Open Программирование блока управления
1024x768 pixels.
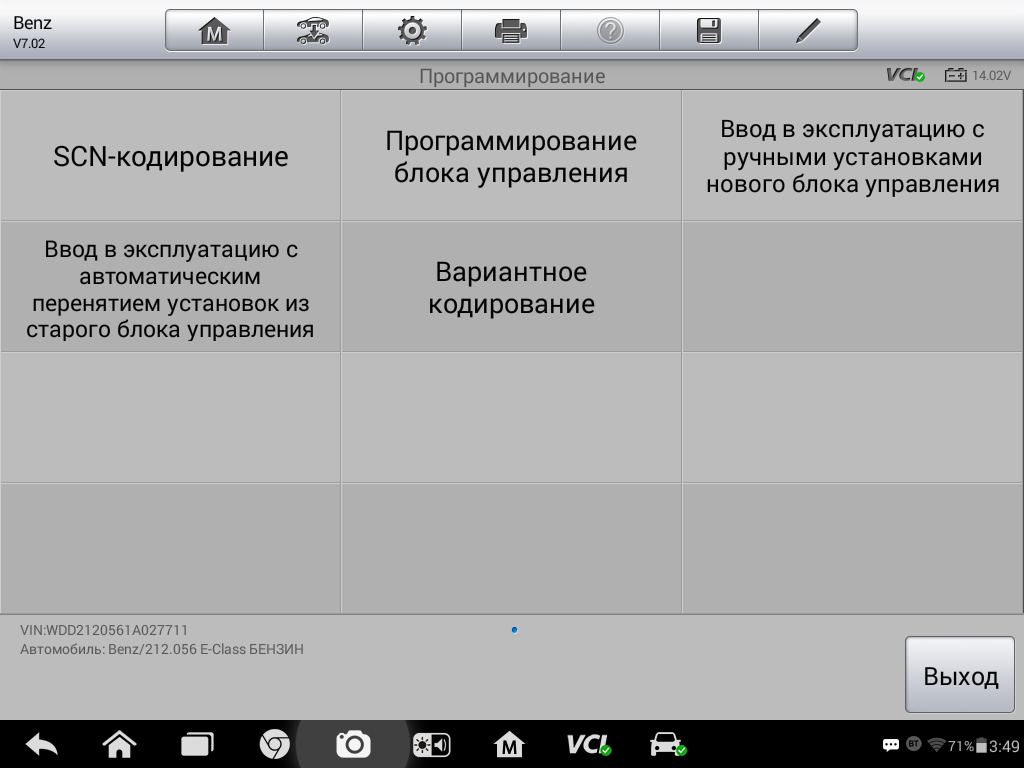[511, 155]
